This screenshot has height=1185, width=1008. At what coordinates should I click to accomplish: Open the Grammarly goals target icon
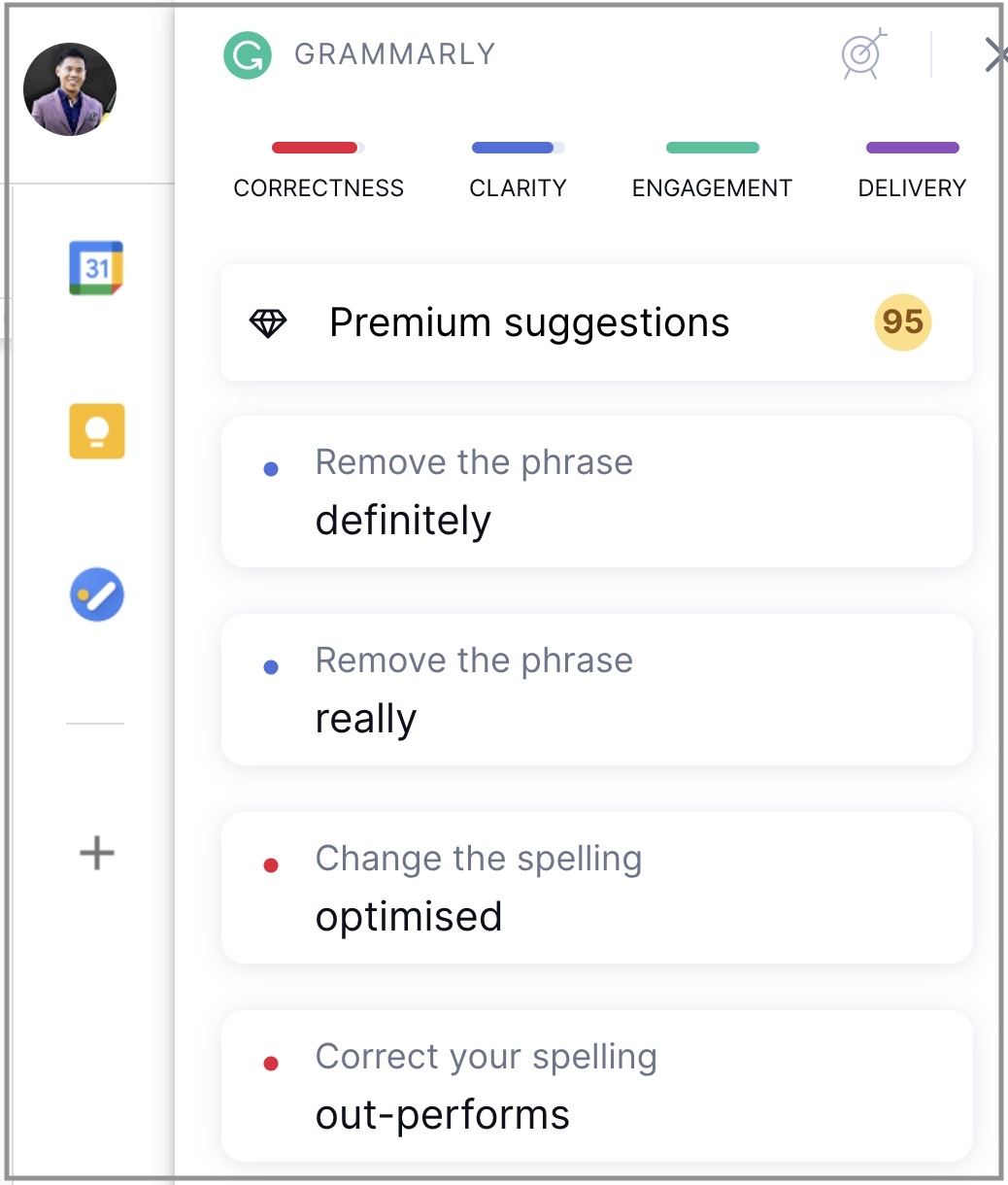(x=863, y=54)
